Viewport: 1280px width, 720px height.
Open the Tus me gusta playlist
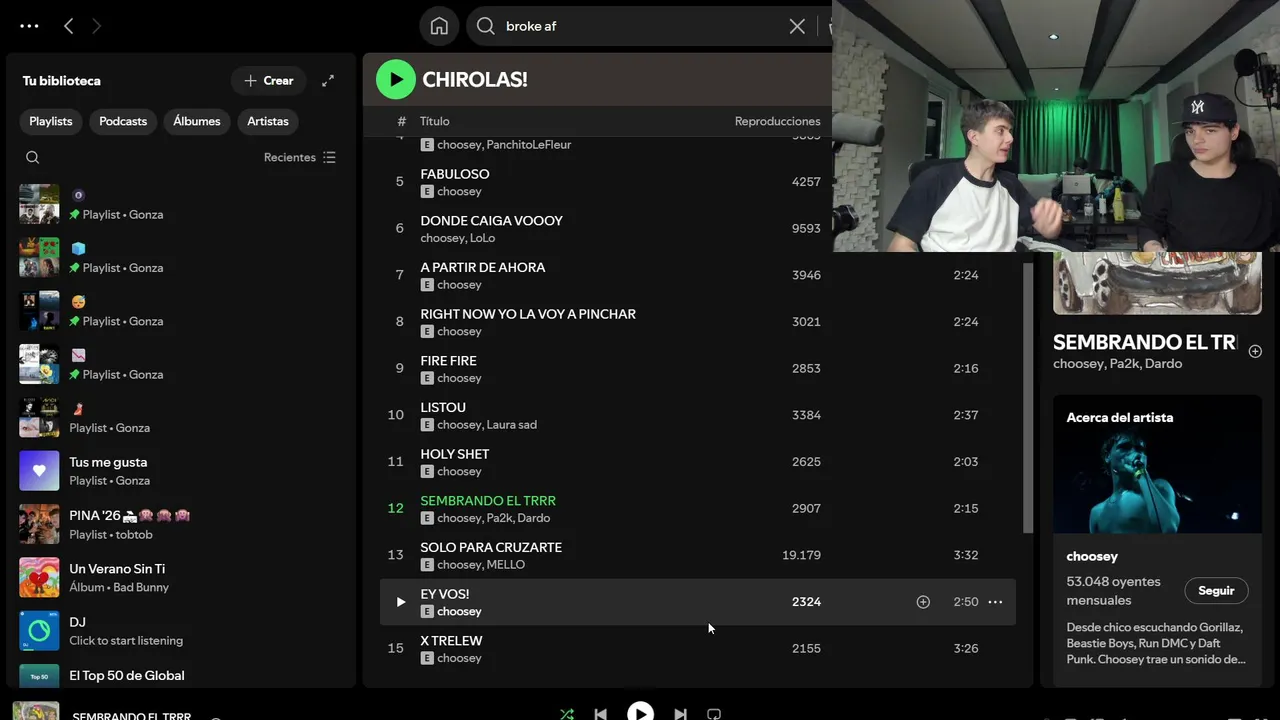coord(180,471)
